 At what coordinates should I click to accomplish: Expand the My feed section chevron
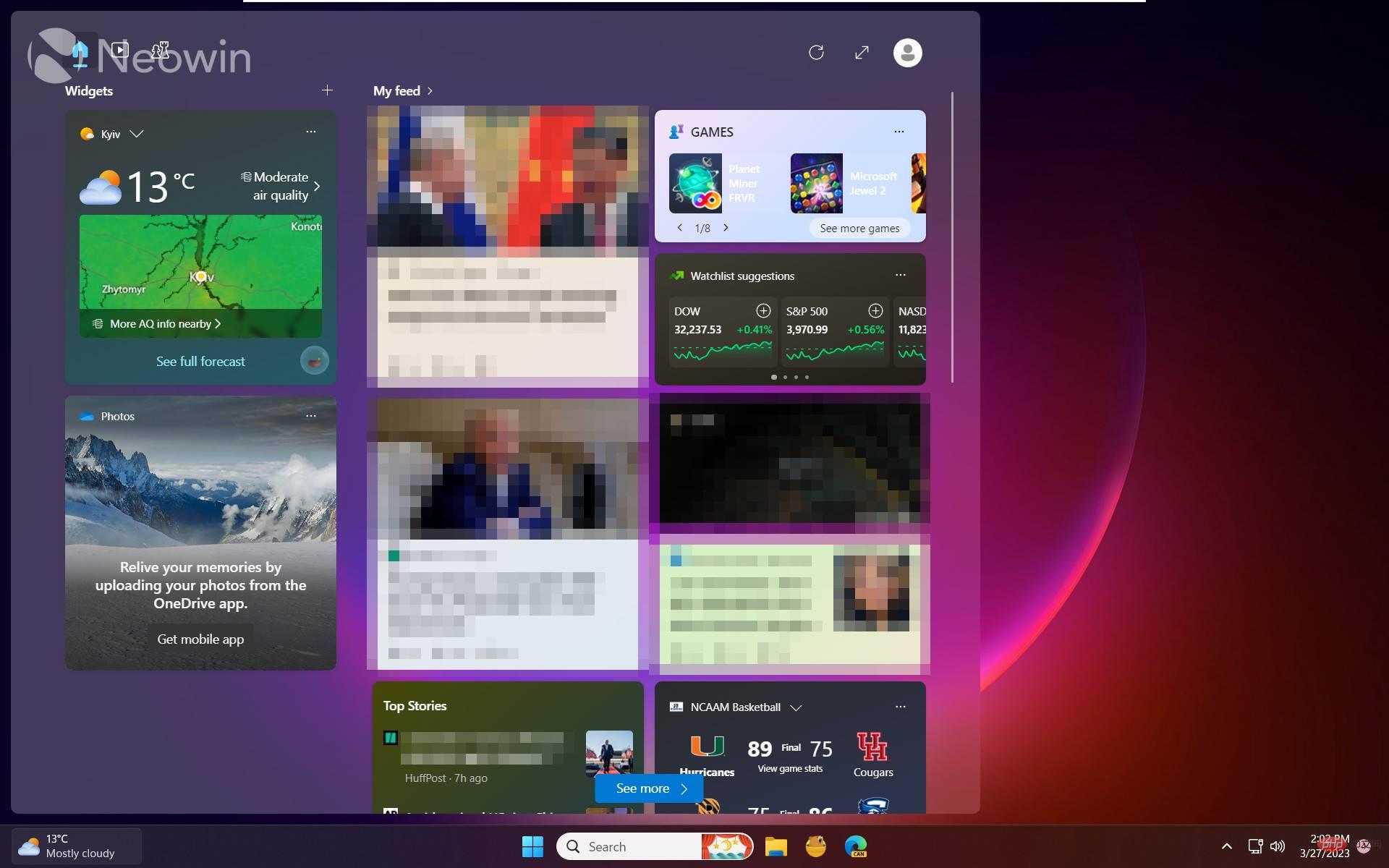(431, 90)
